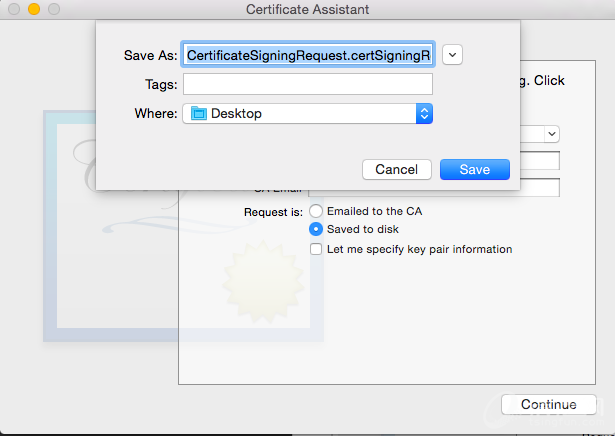Click the Certificate Assistant title bar text
Image resolution: width=615 pixels, height=436 pixels.
pyautogui.click(x=307, y=10)
